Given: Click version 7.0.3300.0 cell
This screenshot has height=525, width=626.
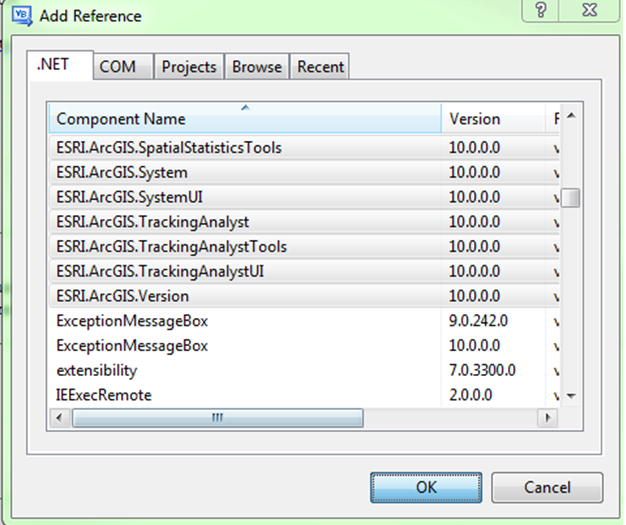Looking at the screenshot, I should click(482, 370).
